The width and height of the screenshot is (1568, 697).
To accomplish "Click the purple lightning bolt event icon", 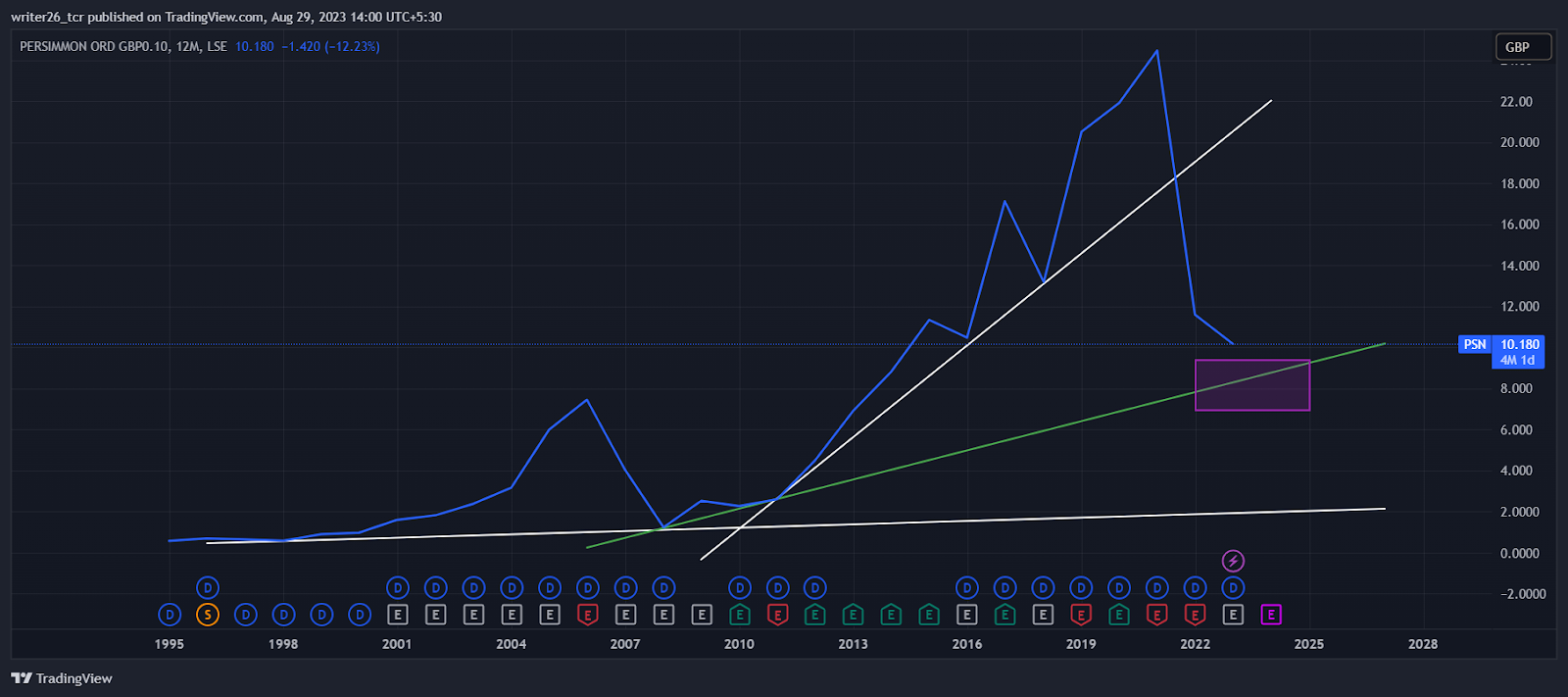I will tap(1233, 561).
